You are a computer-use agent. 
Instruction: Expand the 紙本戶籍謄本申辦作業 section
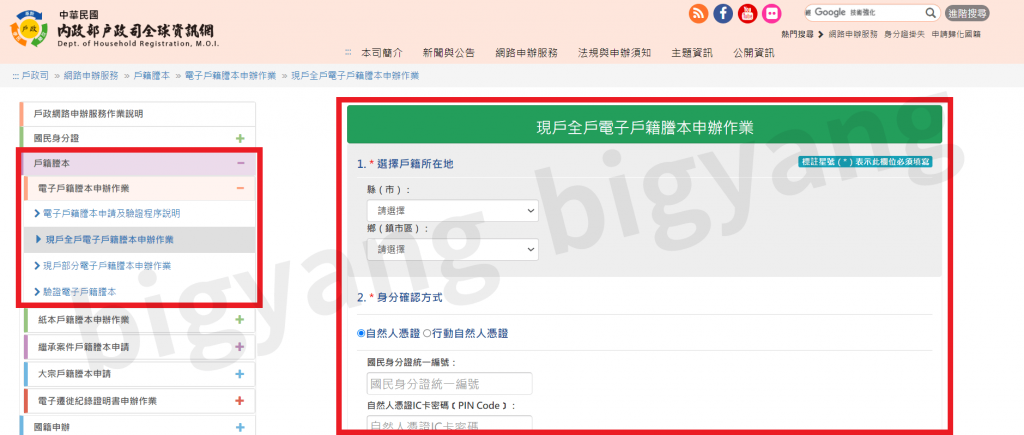240,320
